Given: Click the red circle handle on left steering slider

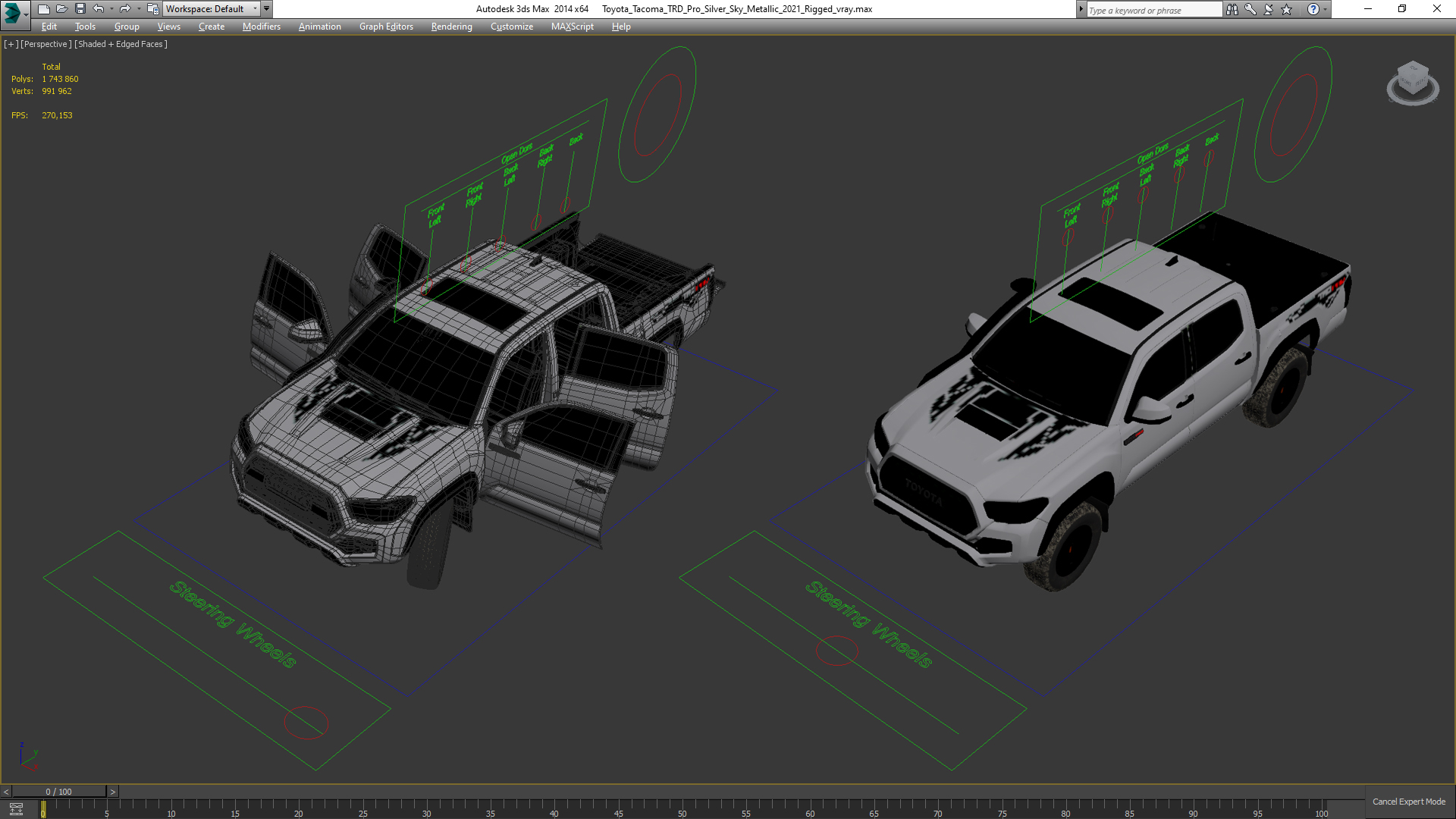Looking at the screenshot, I should (306, 723).
